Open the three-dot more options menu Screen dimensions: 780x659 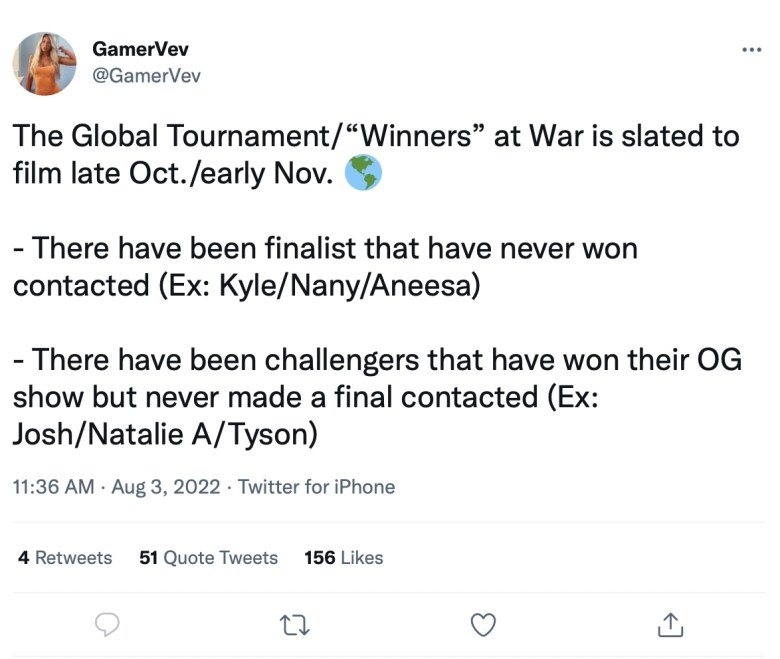tap(751, 50)
